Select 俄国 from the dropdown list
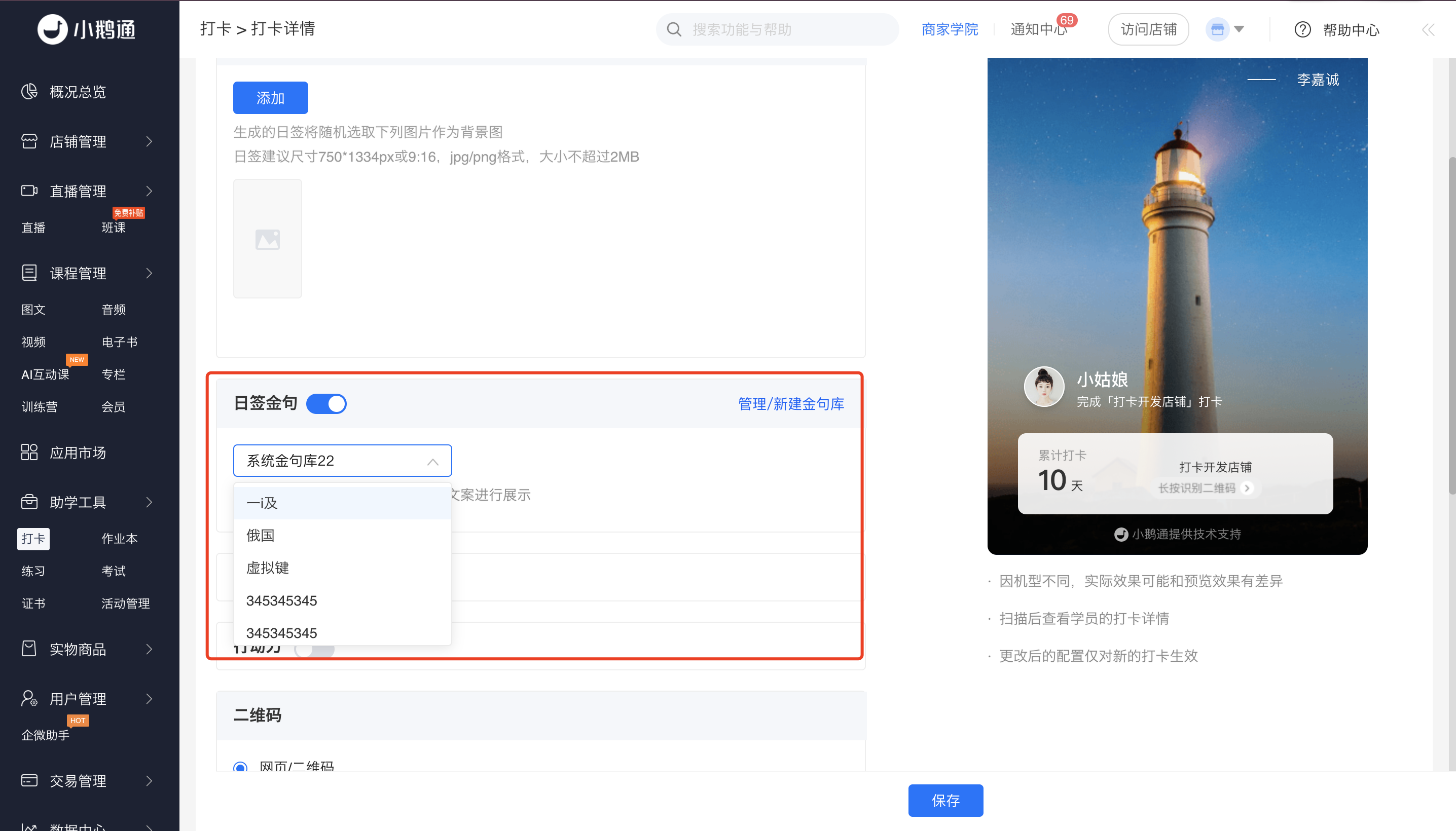Screen dimensions: 1456x831 coord(343,536)
